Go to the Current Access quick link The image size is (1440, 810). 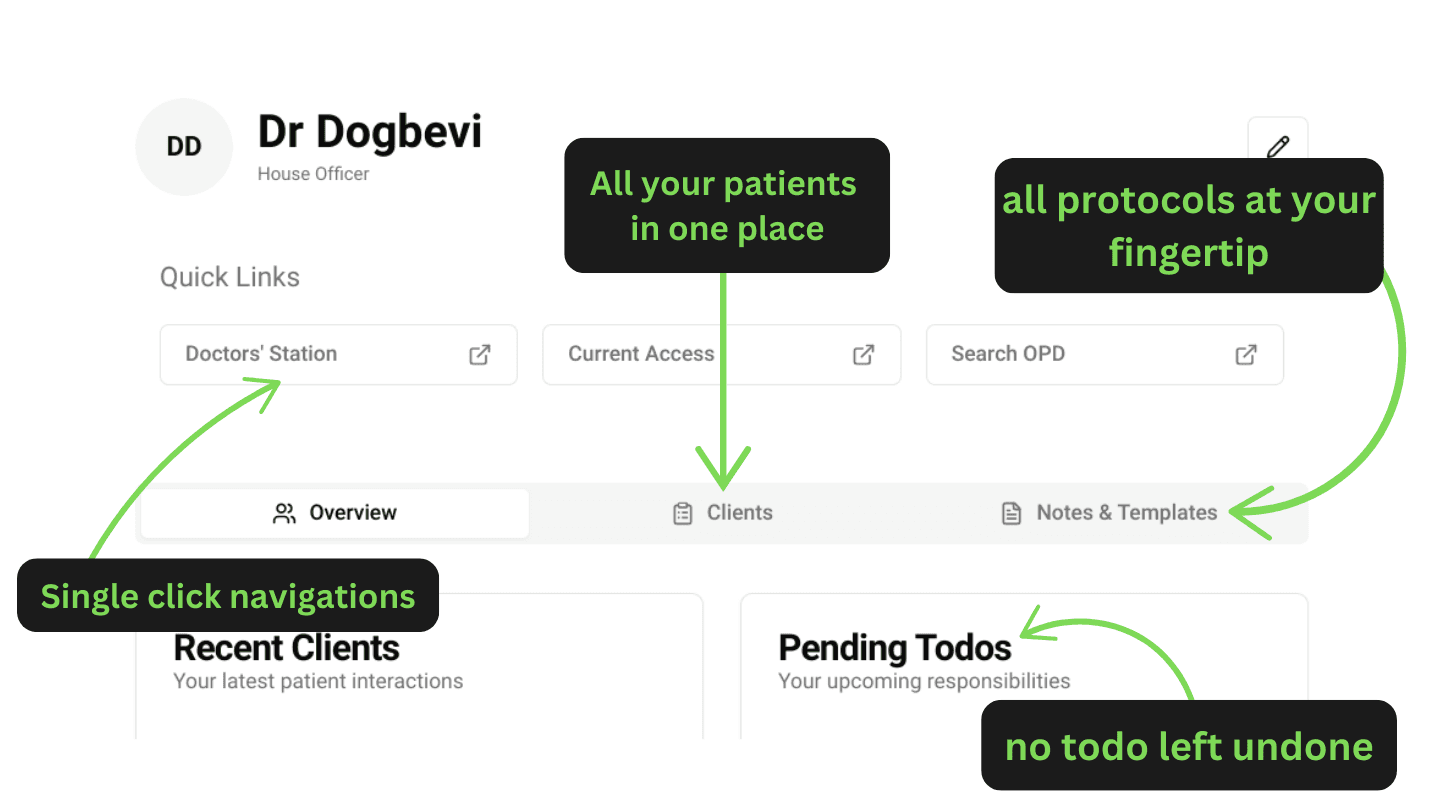pos(641,354)
